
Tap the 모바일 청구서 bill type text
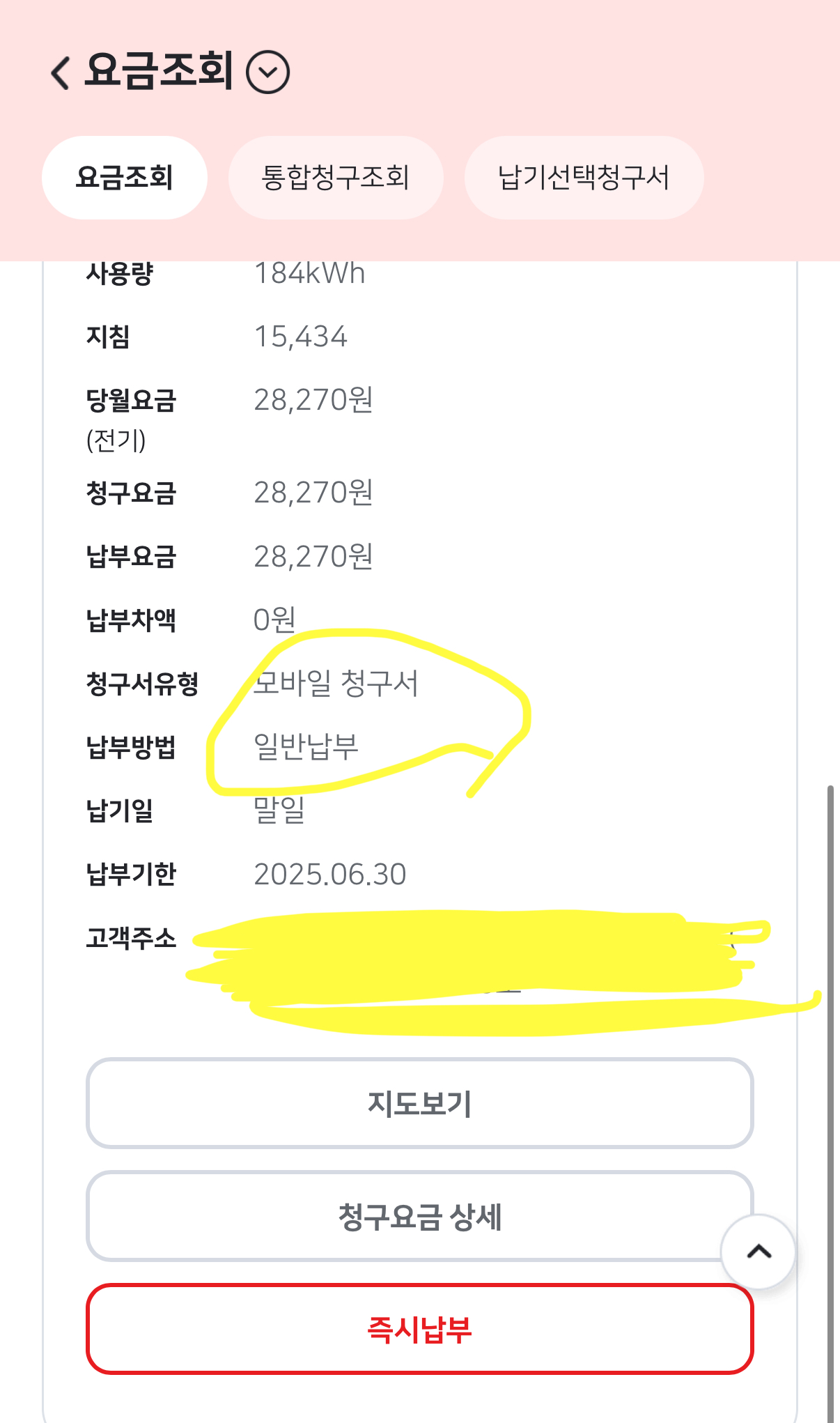point(336,684)
